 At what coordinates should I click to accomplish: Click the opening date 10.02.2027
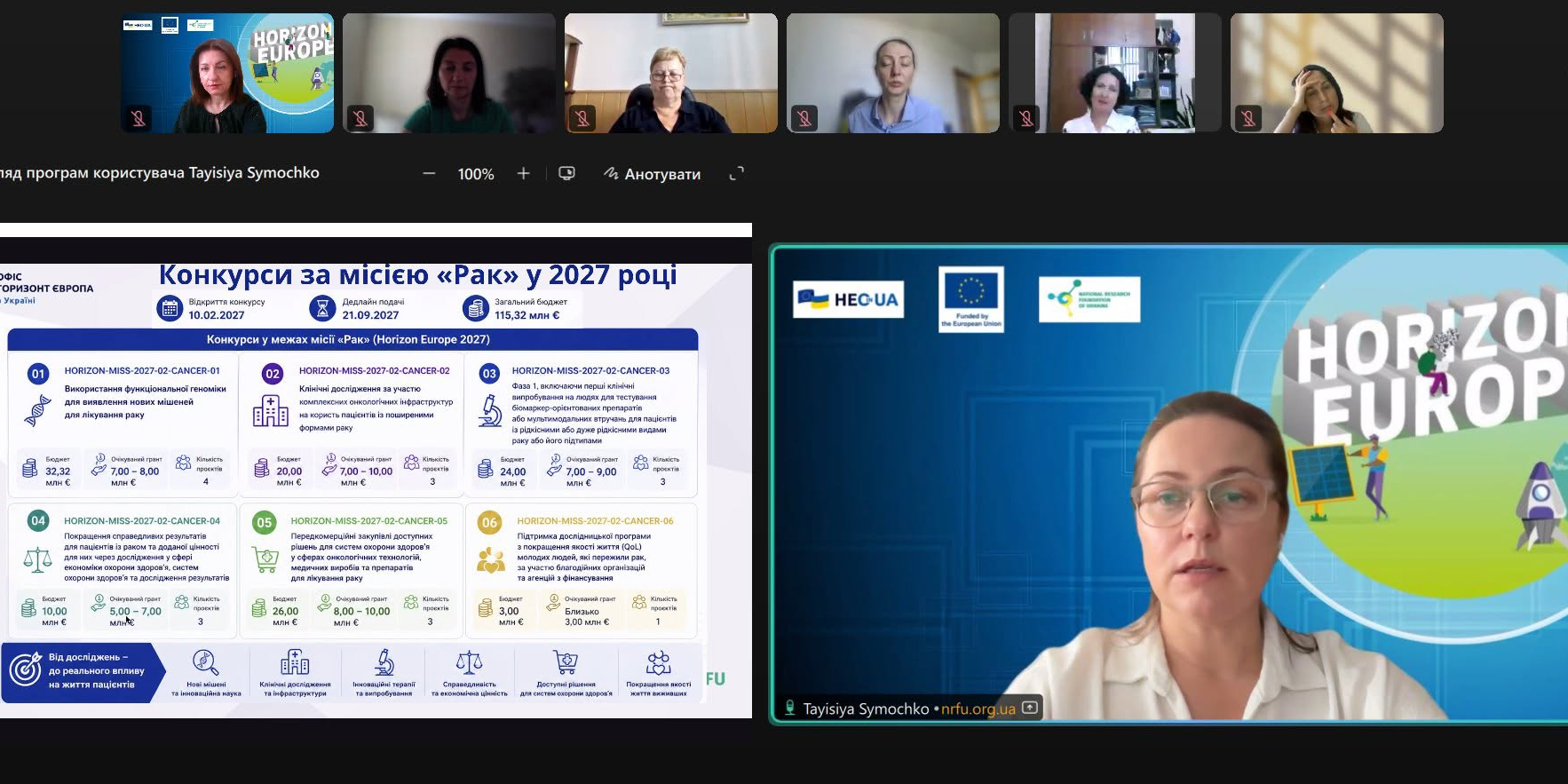point(217,315)
